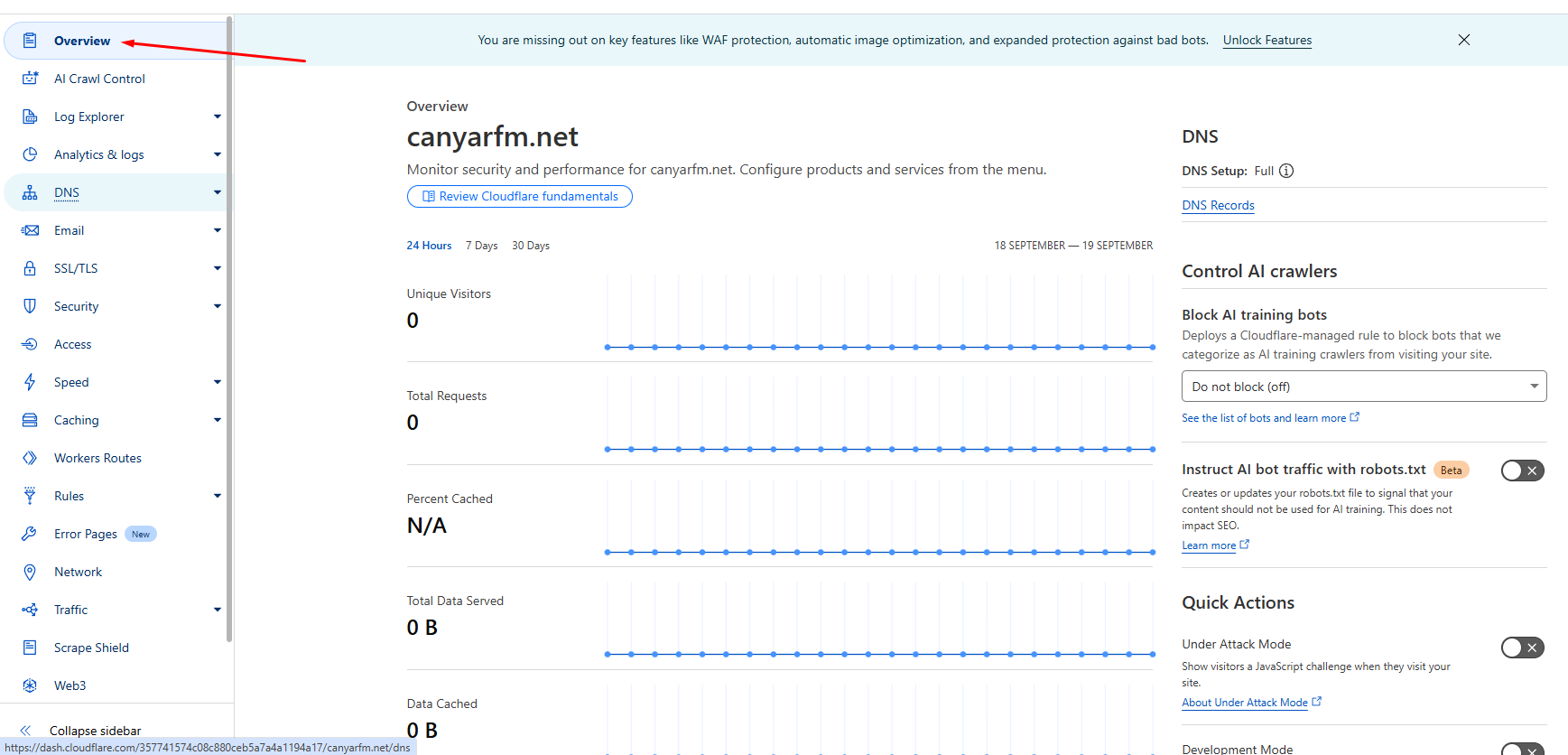
Task: Click the Overview clipboard icon in sidebar
Action: (30, 41)
